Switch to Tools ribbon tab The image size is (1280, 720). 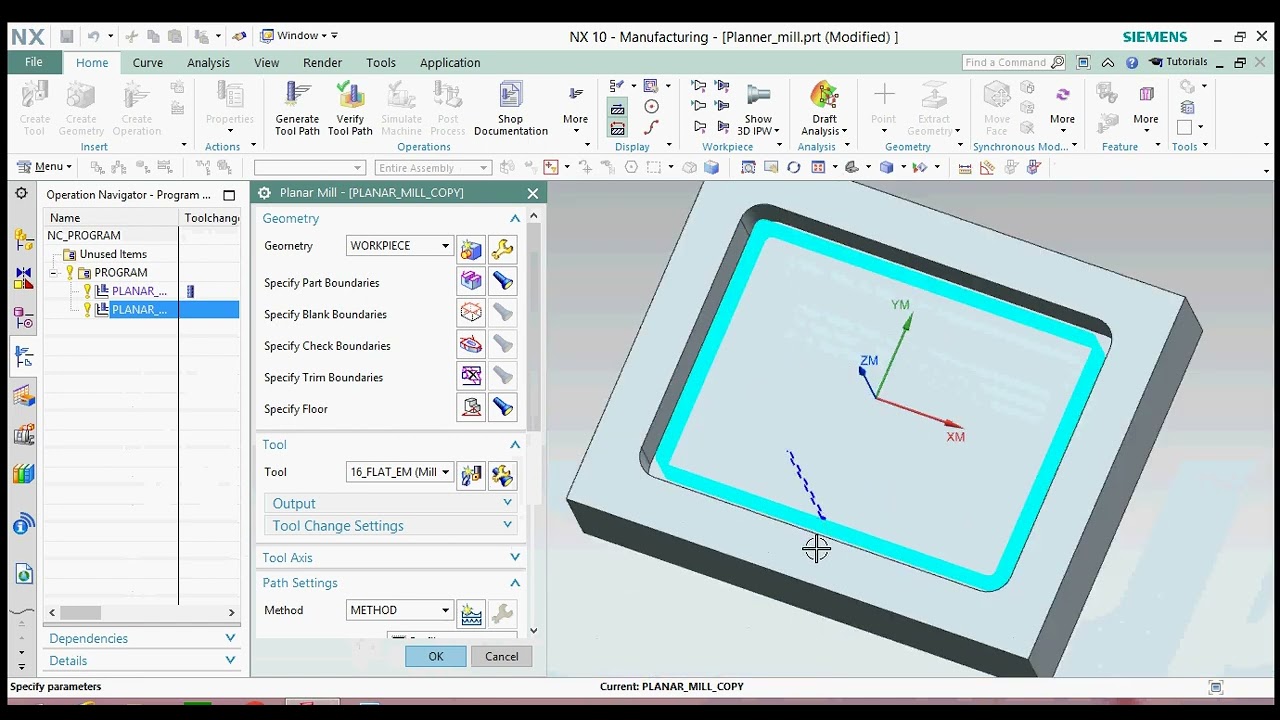pyautogui.click(x=381, y=62)
